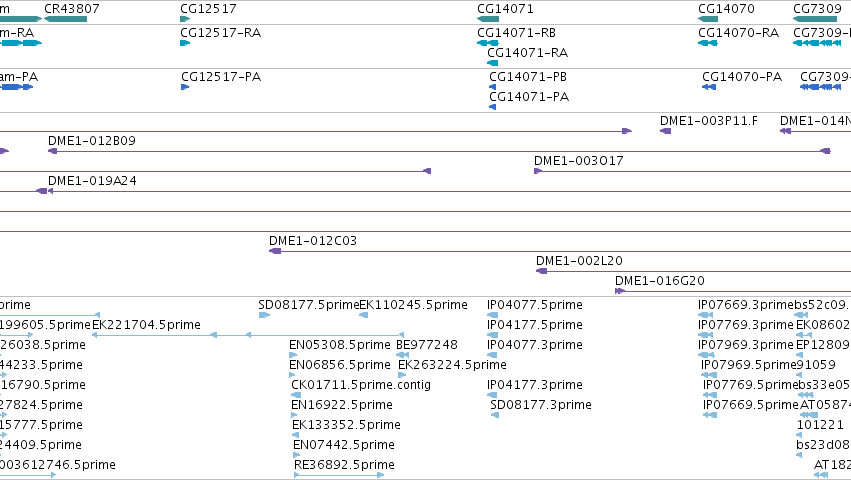Select the CG12517 gene label
The height and width of the screenshot is (480, 851).
(208, 9)
